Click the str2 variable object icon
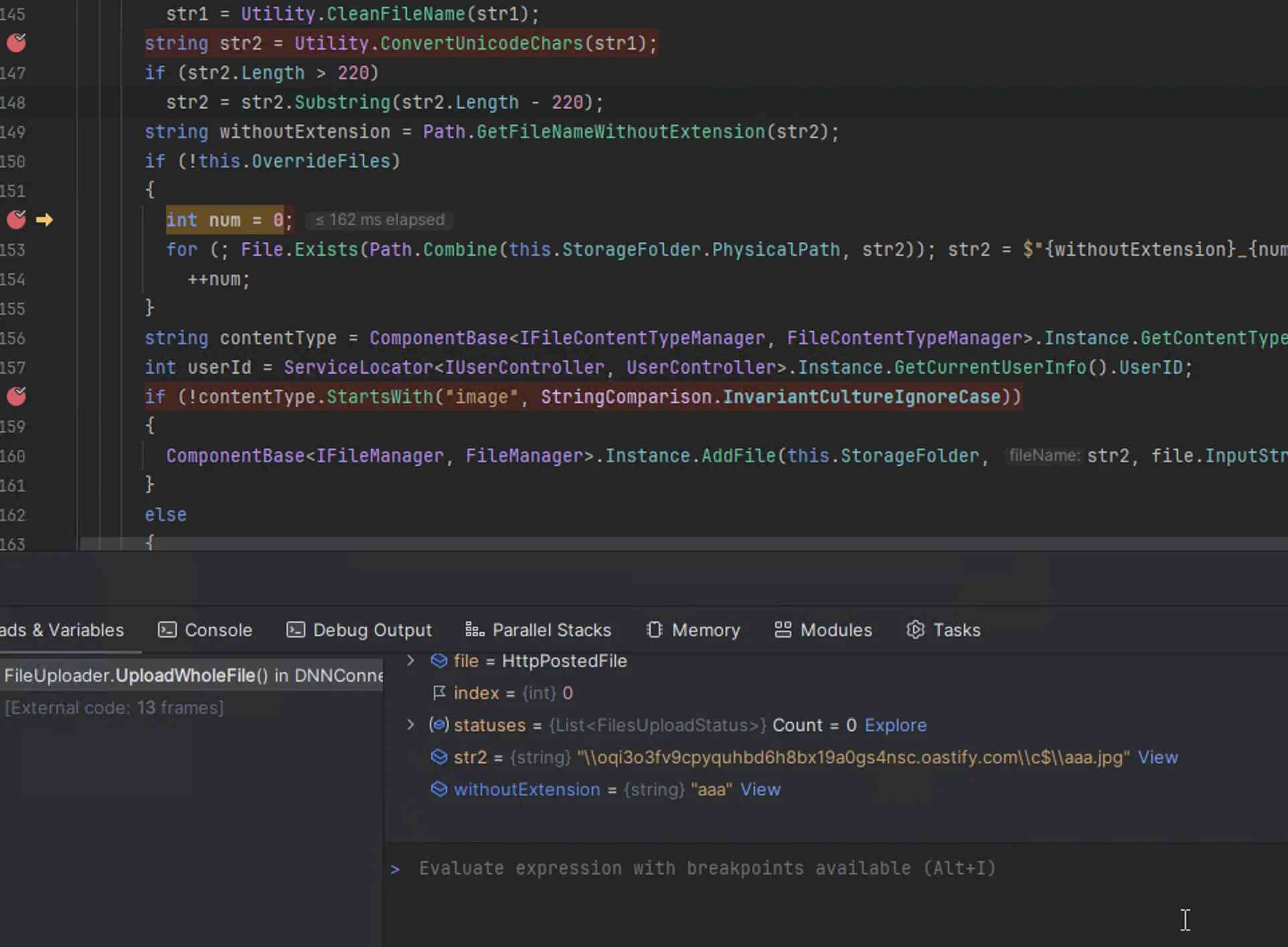 438,757
